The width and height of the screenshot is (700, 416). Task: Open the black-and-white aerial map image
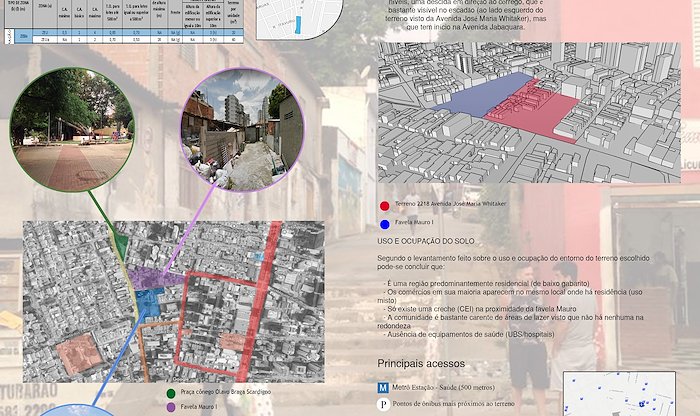coord(174,302)
